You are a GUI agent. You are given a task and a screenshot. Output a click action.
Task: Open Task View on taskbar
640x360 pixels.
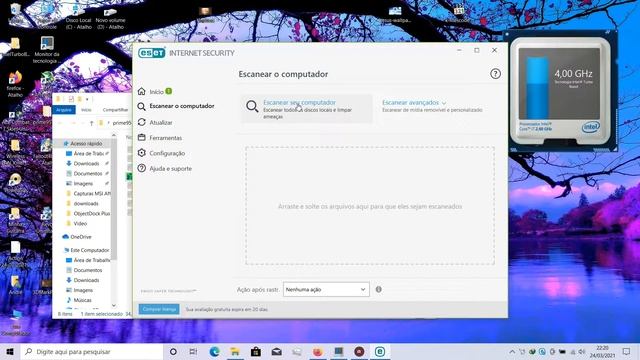click(x=193, y=351)
